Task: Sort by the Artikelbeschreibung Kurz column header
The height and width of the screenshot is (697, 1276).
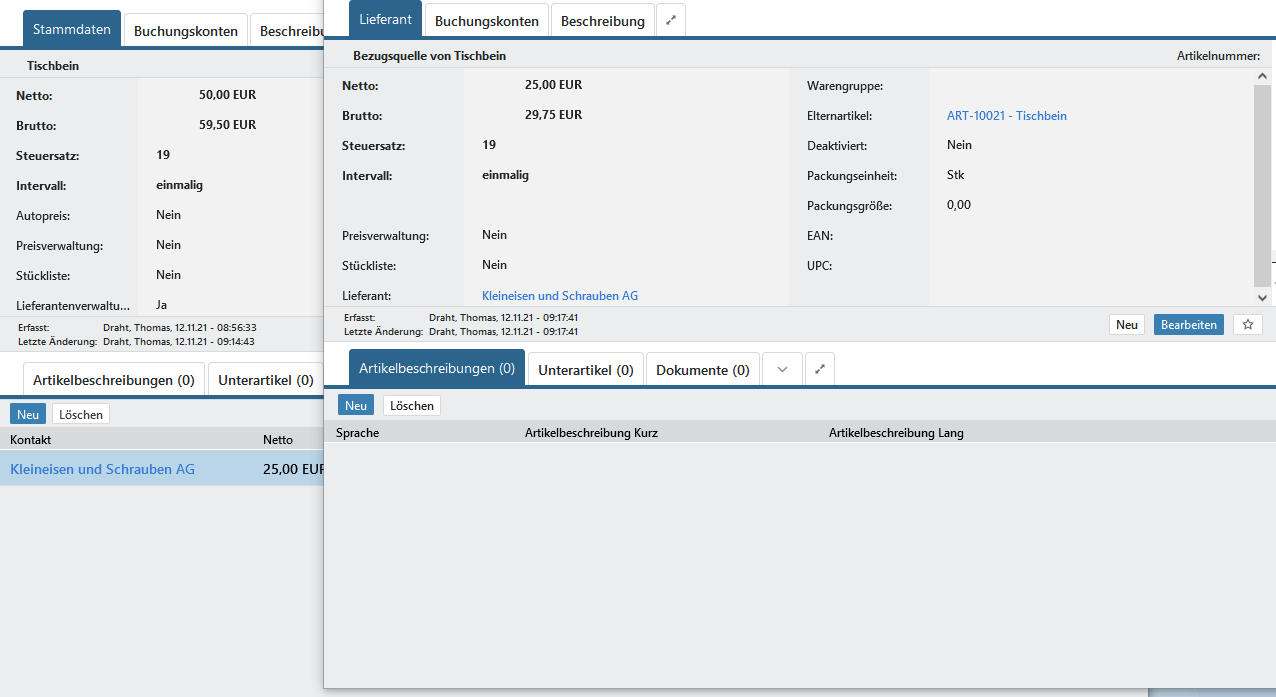Action: click(x=591, y=433)
